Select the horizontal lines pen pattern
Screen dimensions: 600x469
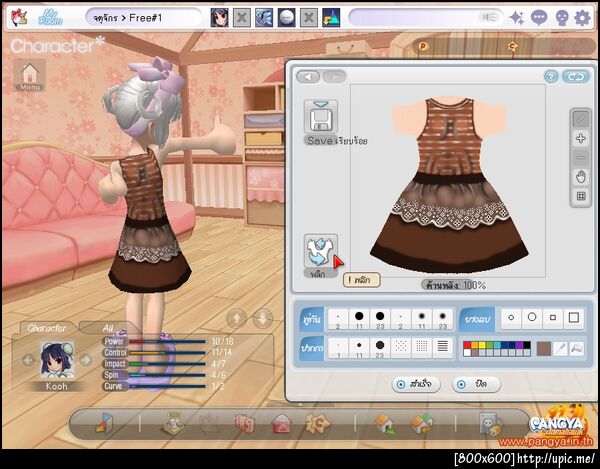(x=442, y=347)
